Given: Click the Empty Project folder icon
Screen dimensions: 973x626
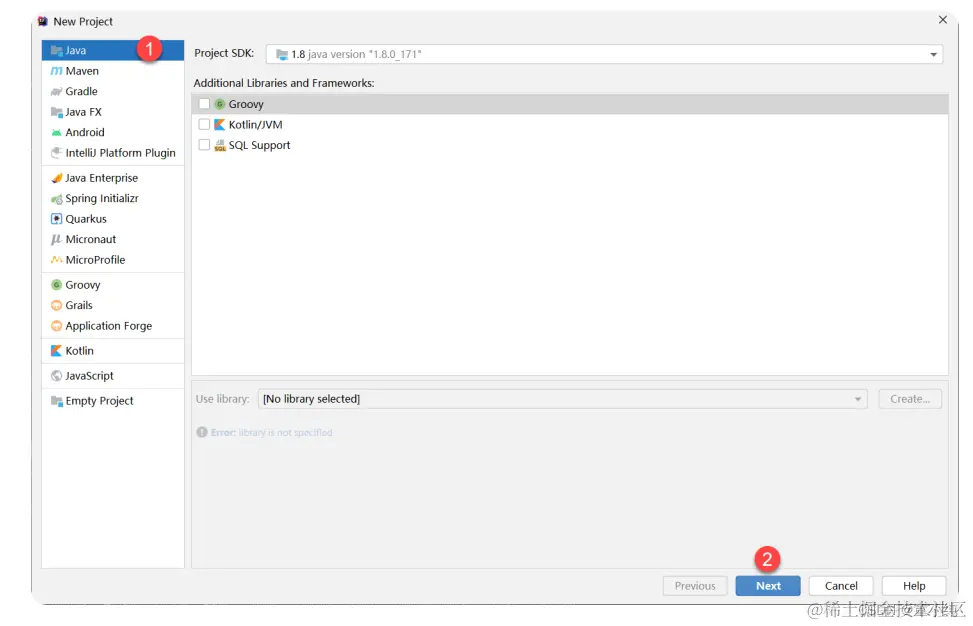Looking at the screenshot, I should (56, 401).
